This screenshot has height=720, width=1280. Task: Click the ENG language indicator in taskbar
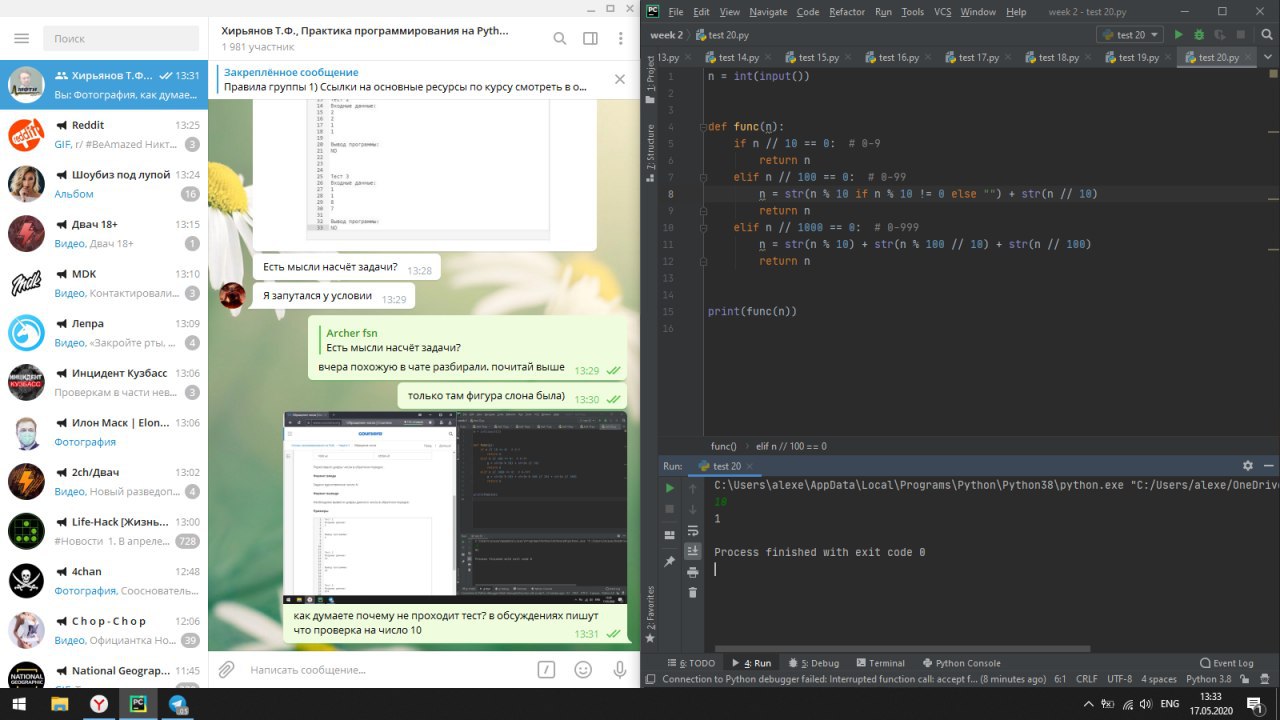pyautogui.click(x=1169, y=704)
